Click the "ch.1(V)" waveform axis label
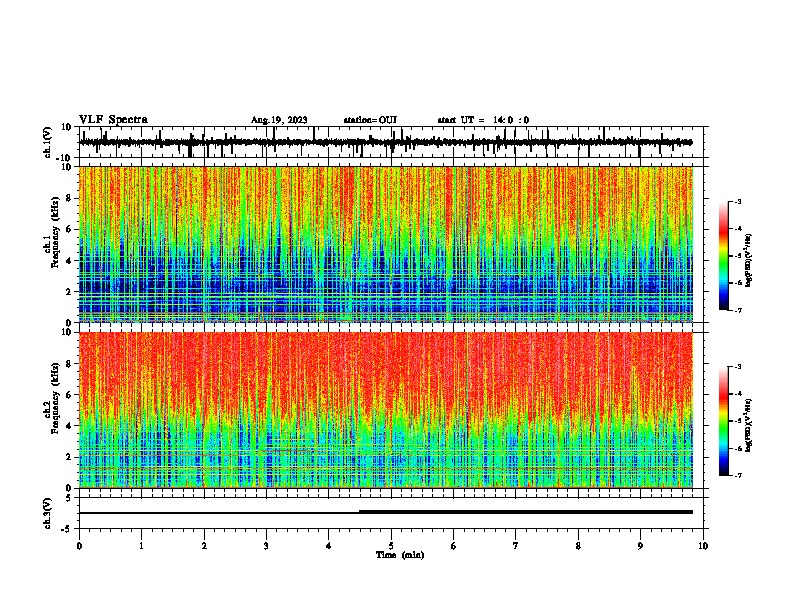 (x=48, y=142)
